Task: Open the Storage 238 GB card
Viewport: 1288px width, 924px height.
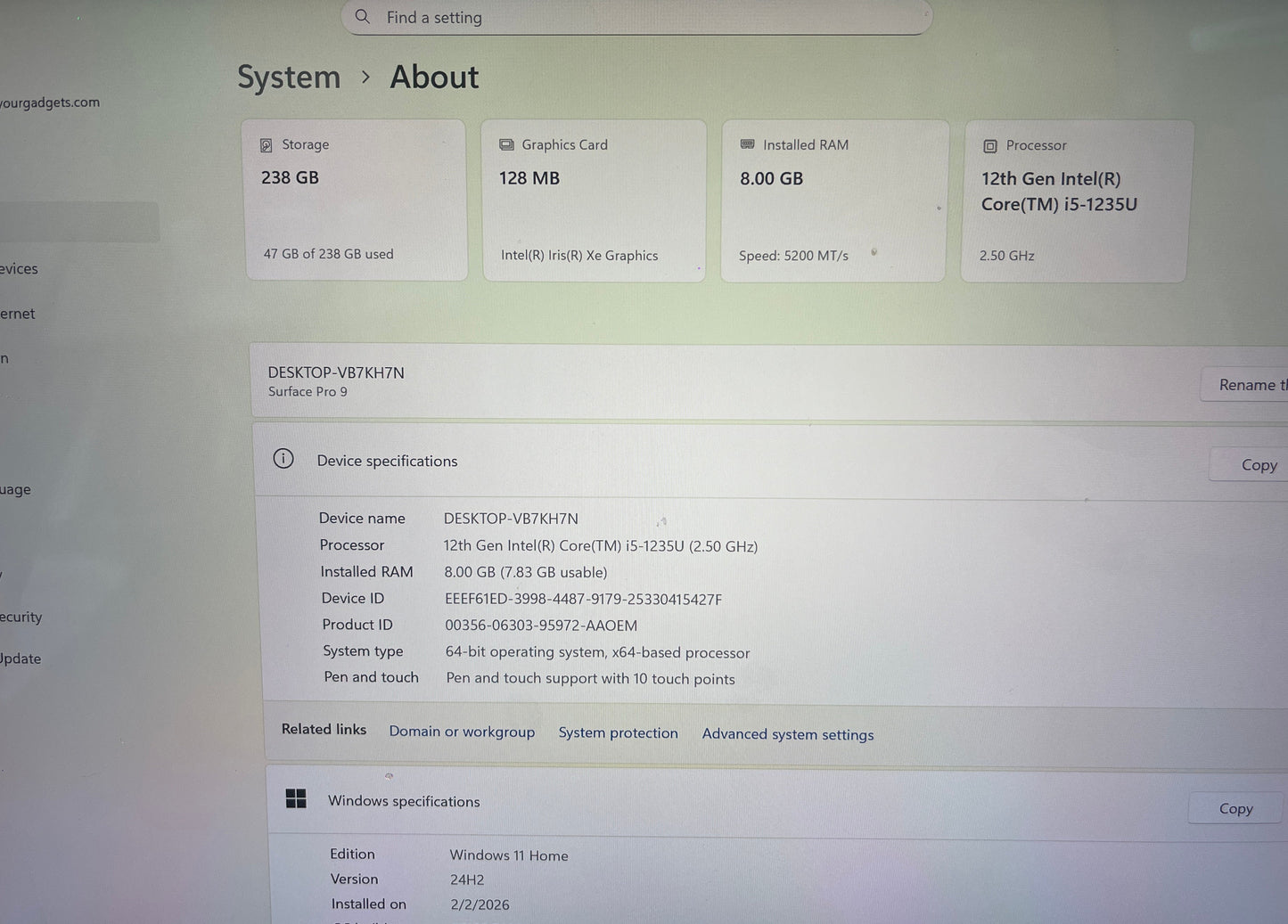Action: [x=355, y=200]
